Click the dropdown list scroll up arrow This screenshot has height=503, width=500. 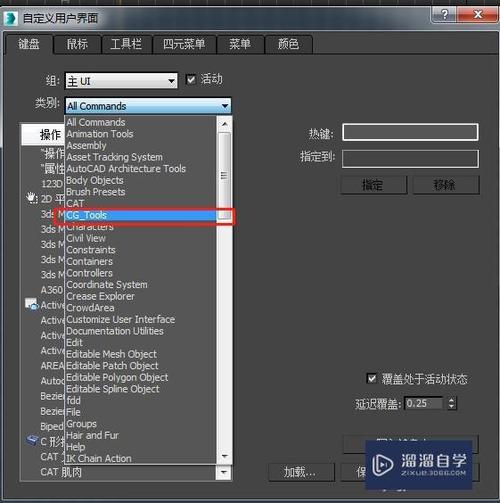(x=224, y=124)
